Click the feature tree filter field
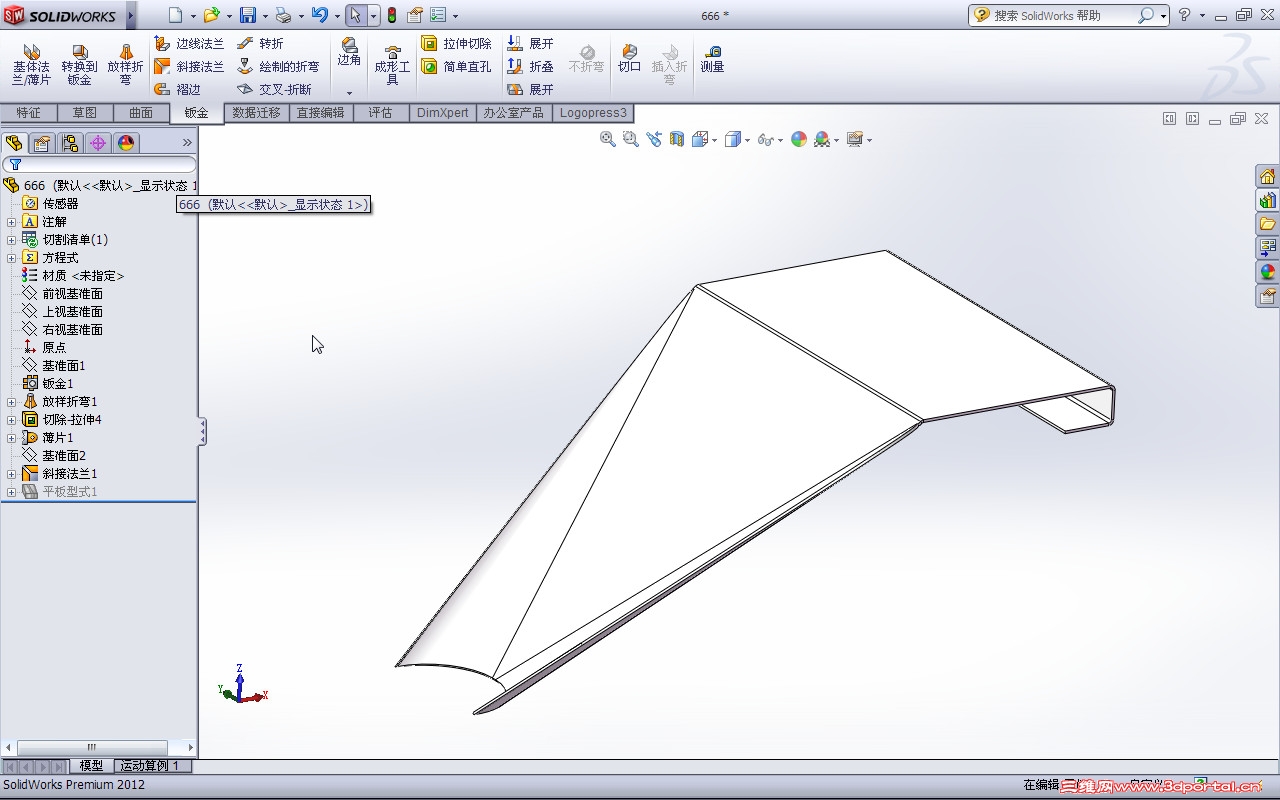 pyautogui.click(x=99, y=164)
